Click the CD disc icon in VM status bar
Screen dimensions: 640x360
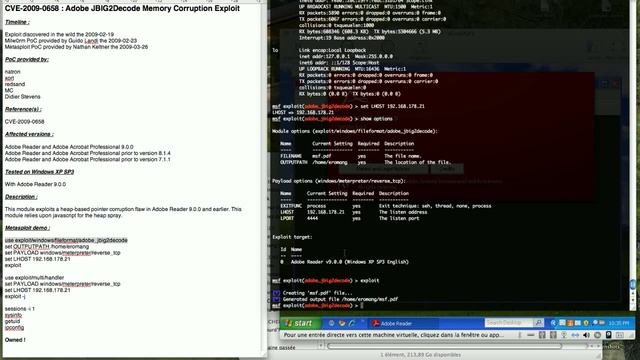click(597, 335)
